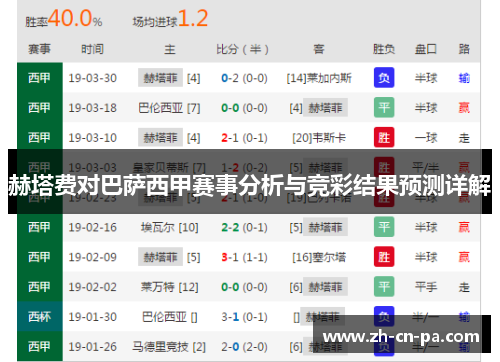Click the blue 负 badge in the 19-03-30 row
The height and width of the screenshot is (362, 500).
[384, 78]
